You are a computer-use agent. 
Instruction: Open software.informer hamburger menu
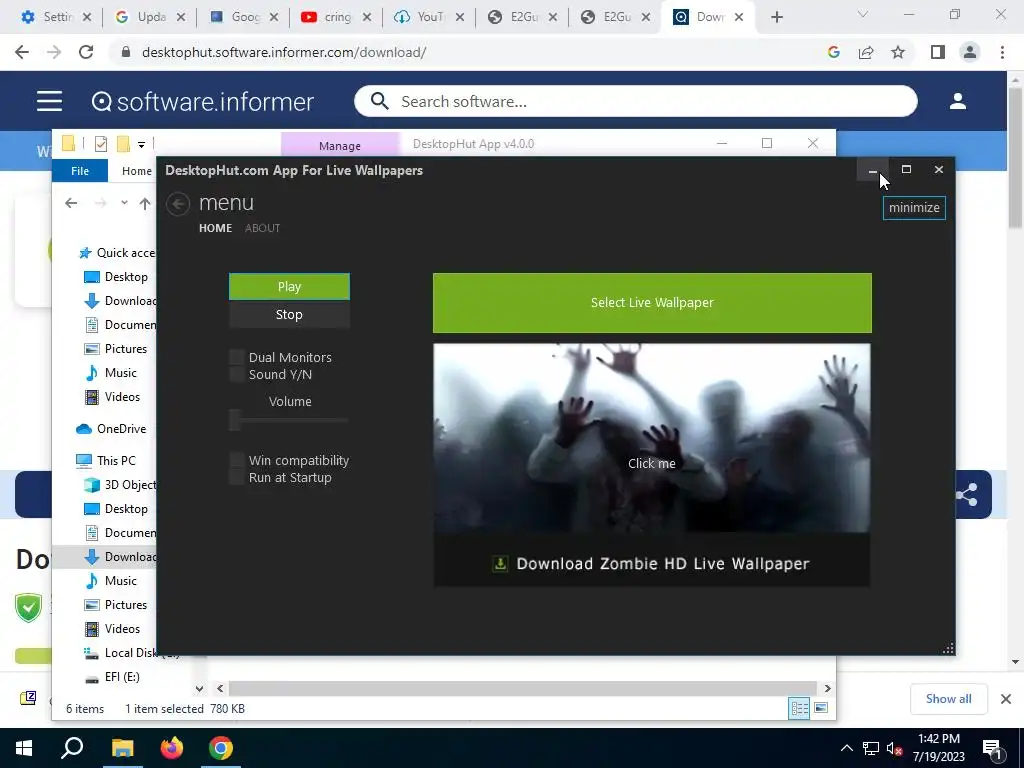click(x=50, y=101)
